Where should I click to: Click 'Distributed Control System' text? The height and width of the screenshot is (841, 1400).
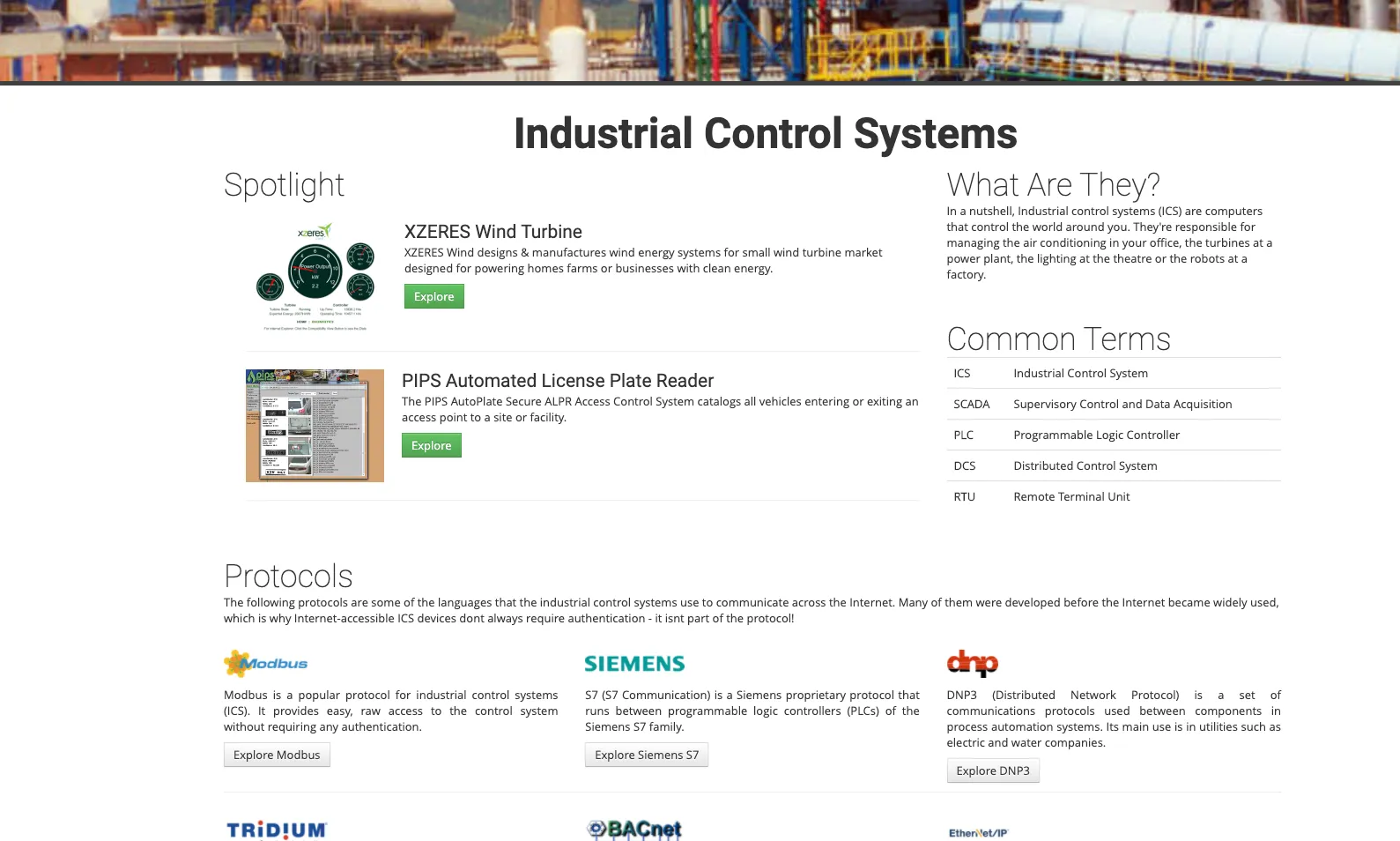[1085, 465]
